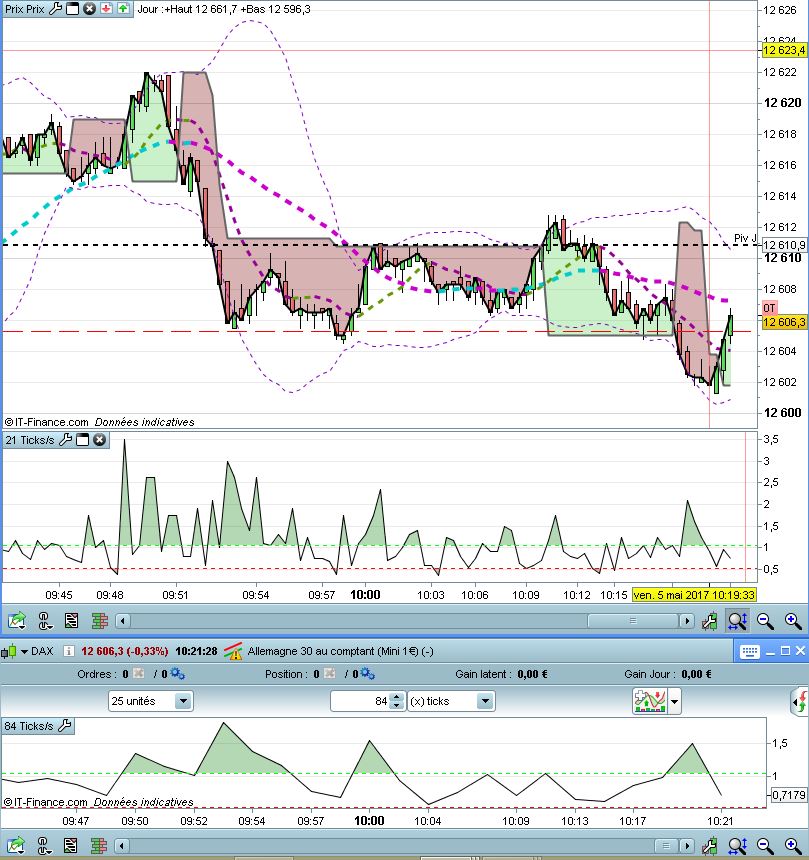This screenshot has height=860, width=809.
Task: Select cursor mode icon in upper chart toolbar
Action: 44,620
